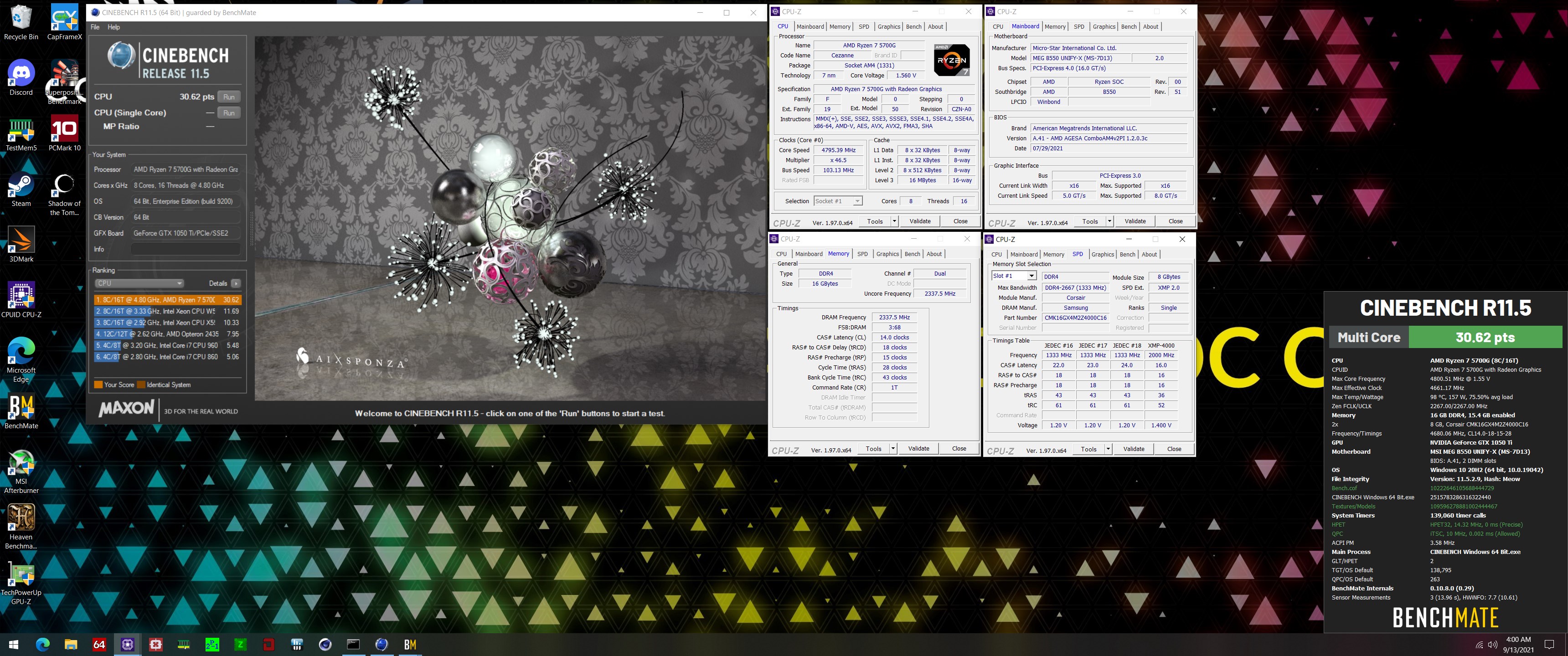
Task: Click Part Number CMK16GX4M2Z4000C16 in SPD window
Action: [x=1076, y=318]
